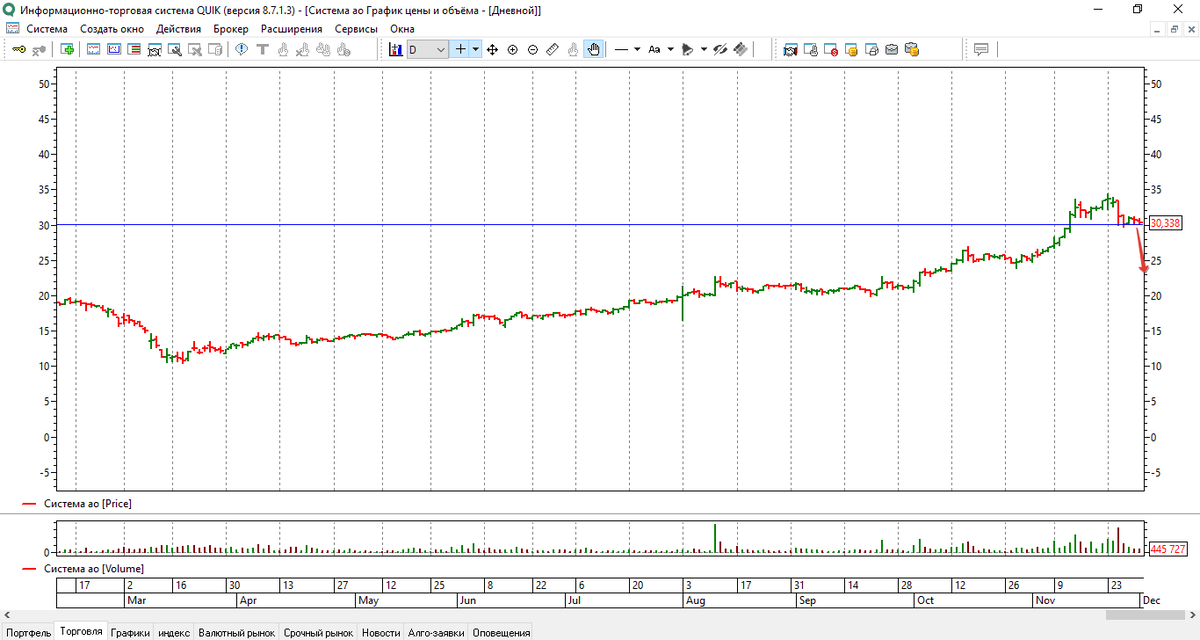This screenshot has width=1200, height=640.
Task: Select the line drawing tool
Action: pyautogui.click(x=621, y=49)
